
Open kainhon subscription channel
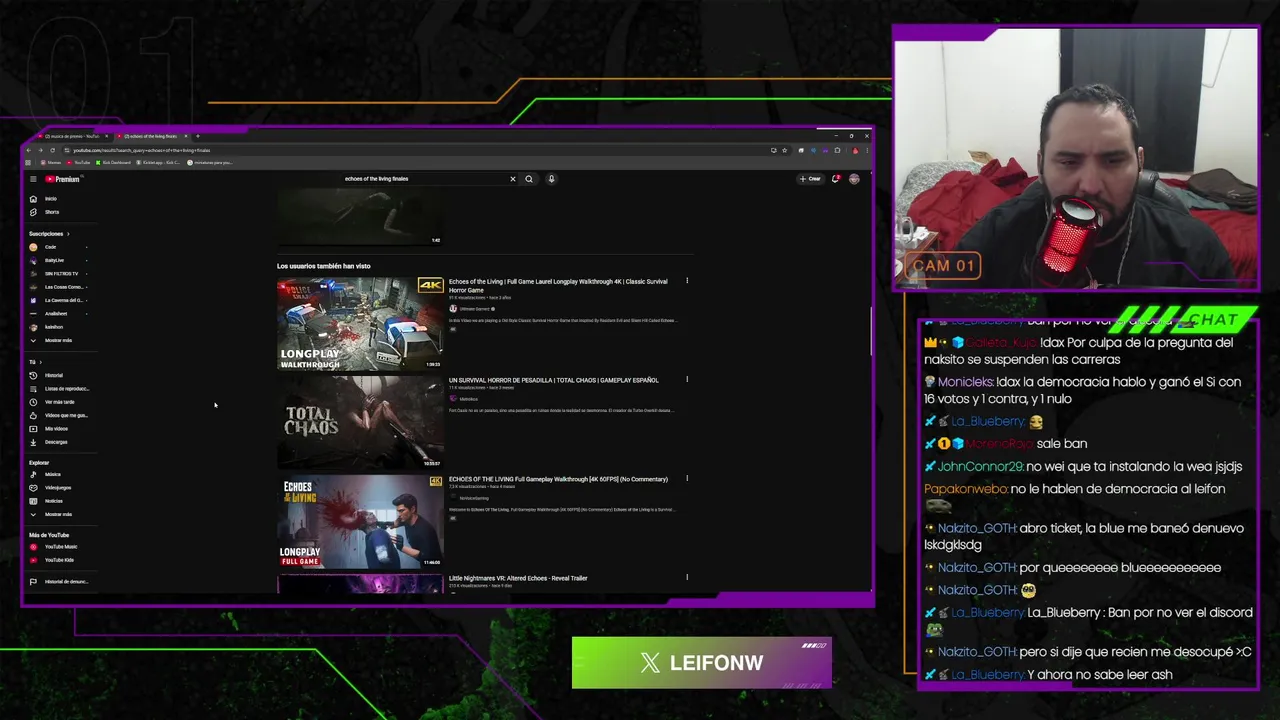(x=54, y=327)
